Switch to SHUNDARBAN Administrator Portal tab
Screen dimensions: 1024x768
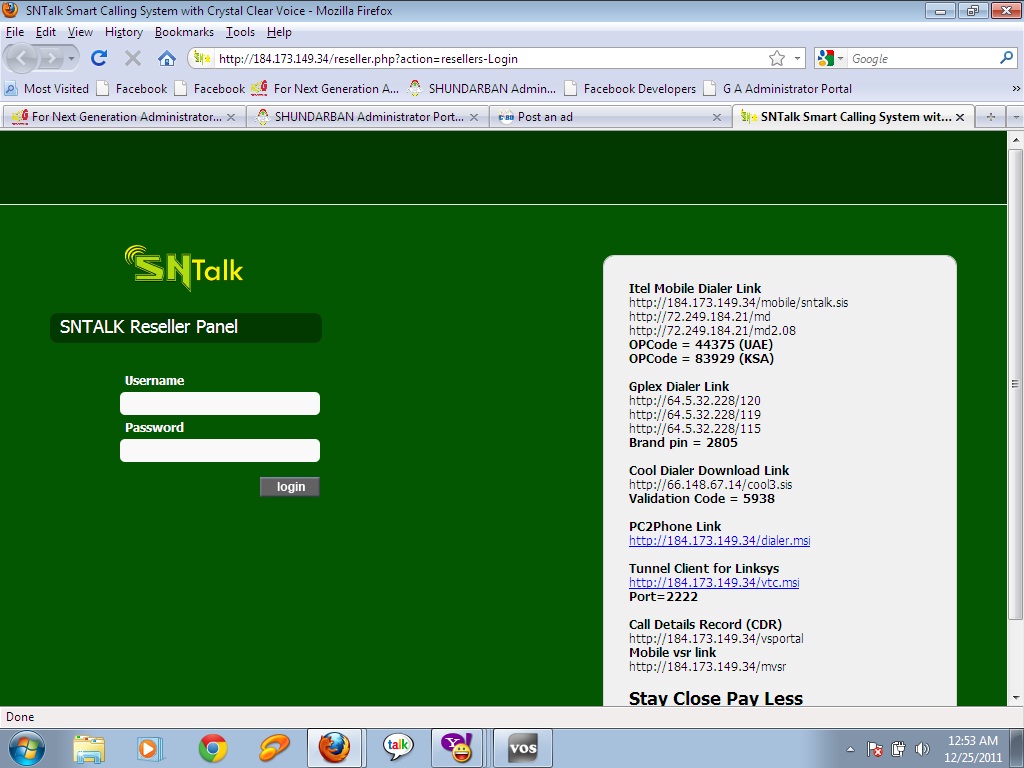368,117
